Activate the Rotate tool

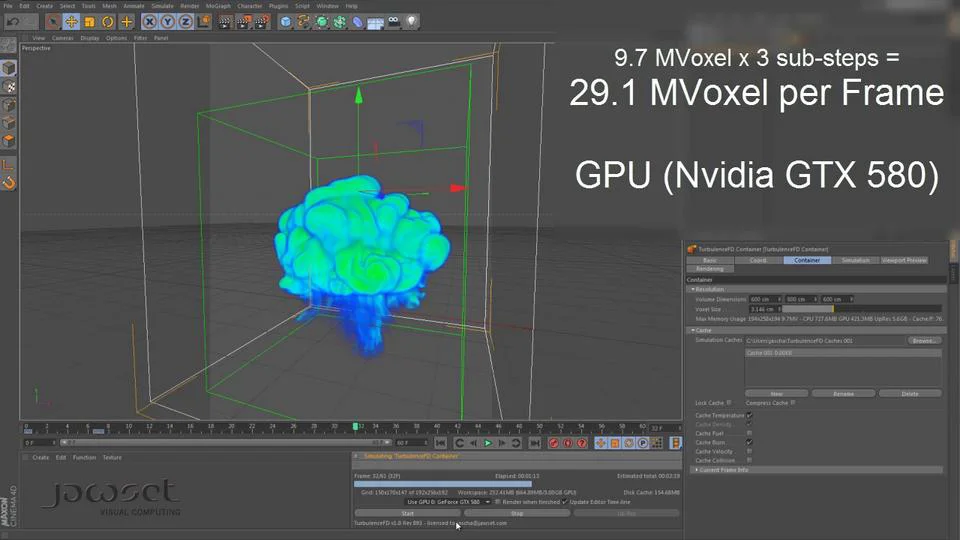108,22
